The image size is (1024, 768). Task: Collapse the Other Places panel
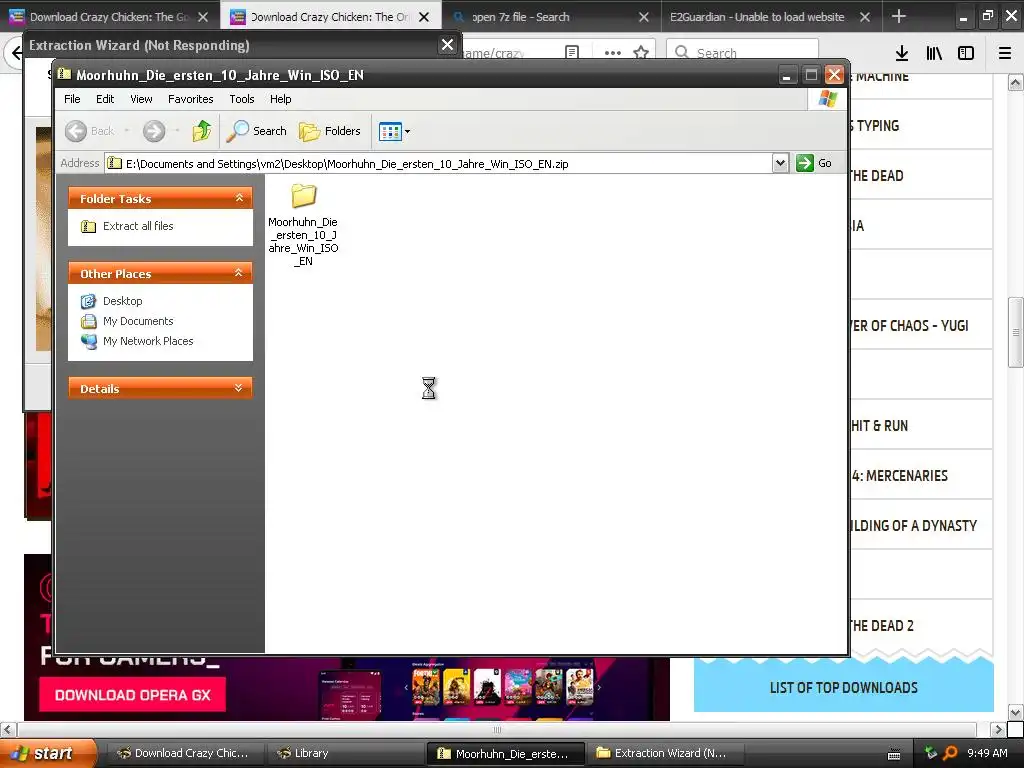click(239, 273)
